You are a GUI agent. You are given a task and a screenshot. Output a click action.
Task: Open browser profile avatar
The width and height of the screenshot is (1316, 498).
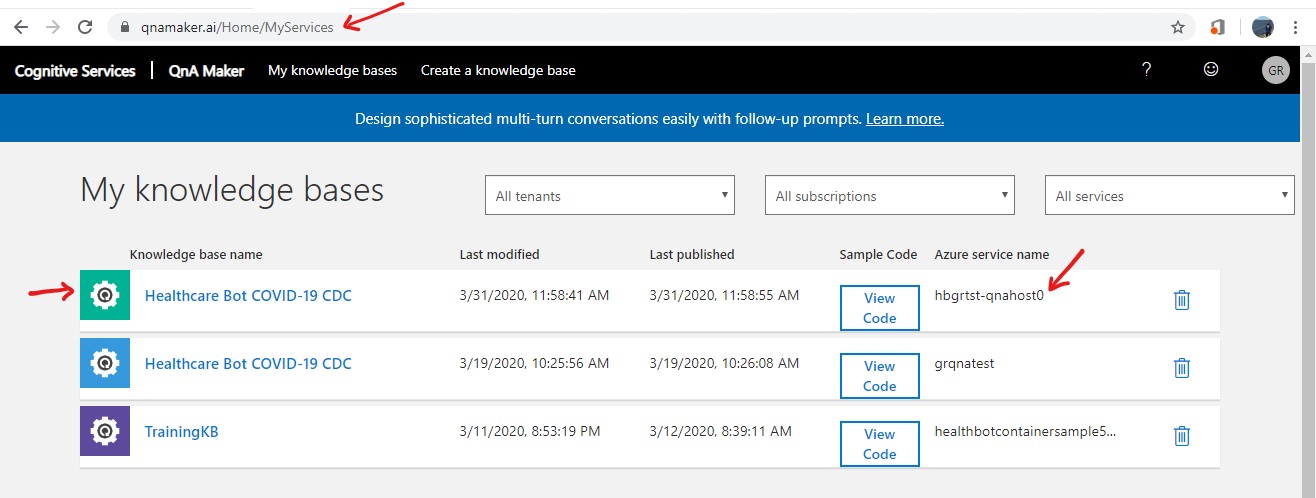[x=1263, y=27]
